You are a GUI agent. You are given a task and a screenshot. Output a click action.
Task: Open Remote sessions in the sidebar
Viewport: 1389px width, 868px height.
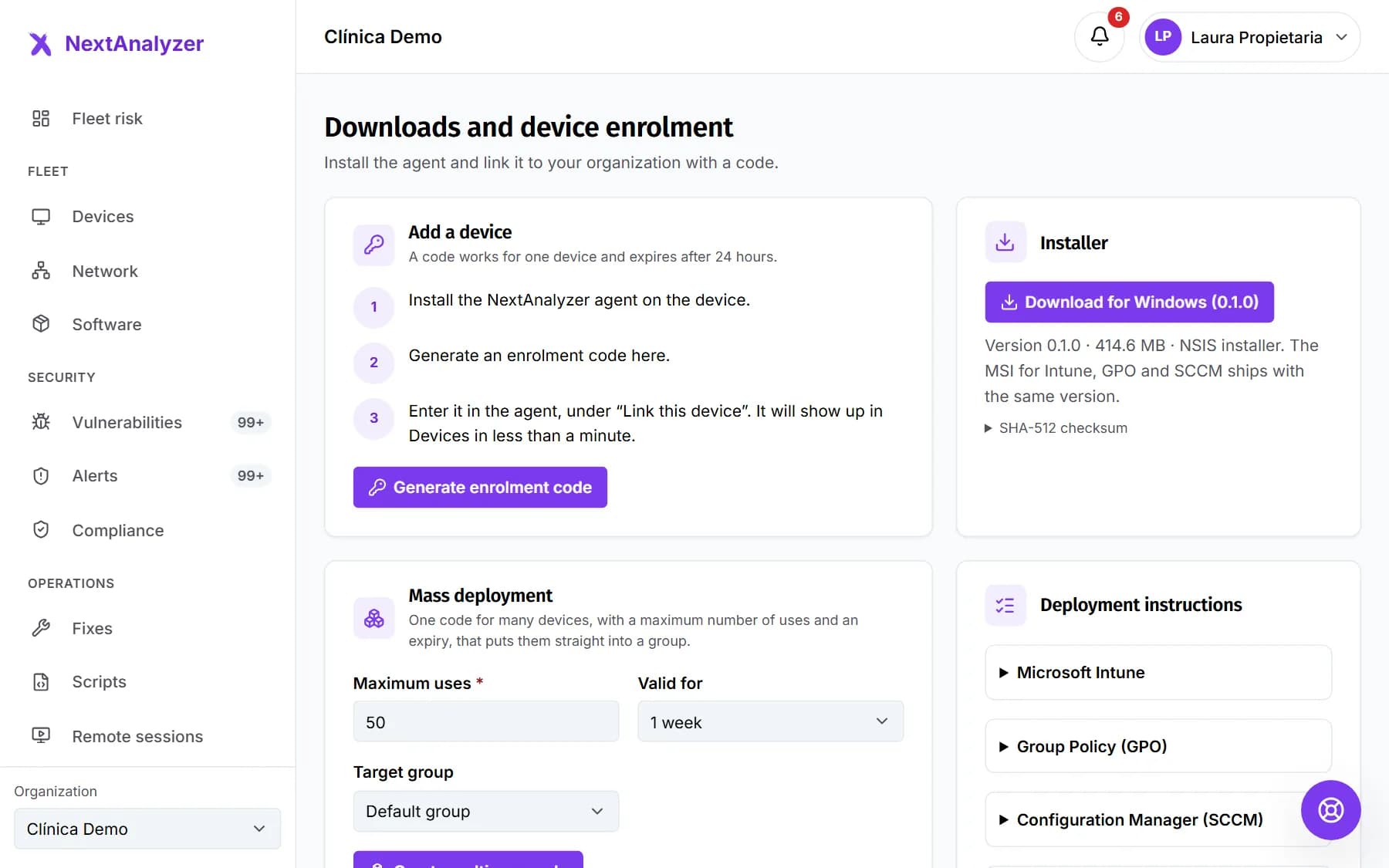click(x=147, y=736)
